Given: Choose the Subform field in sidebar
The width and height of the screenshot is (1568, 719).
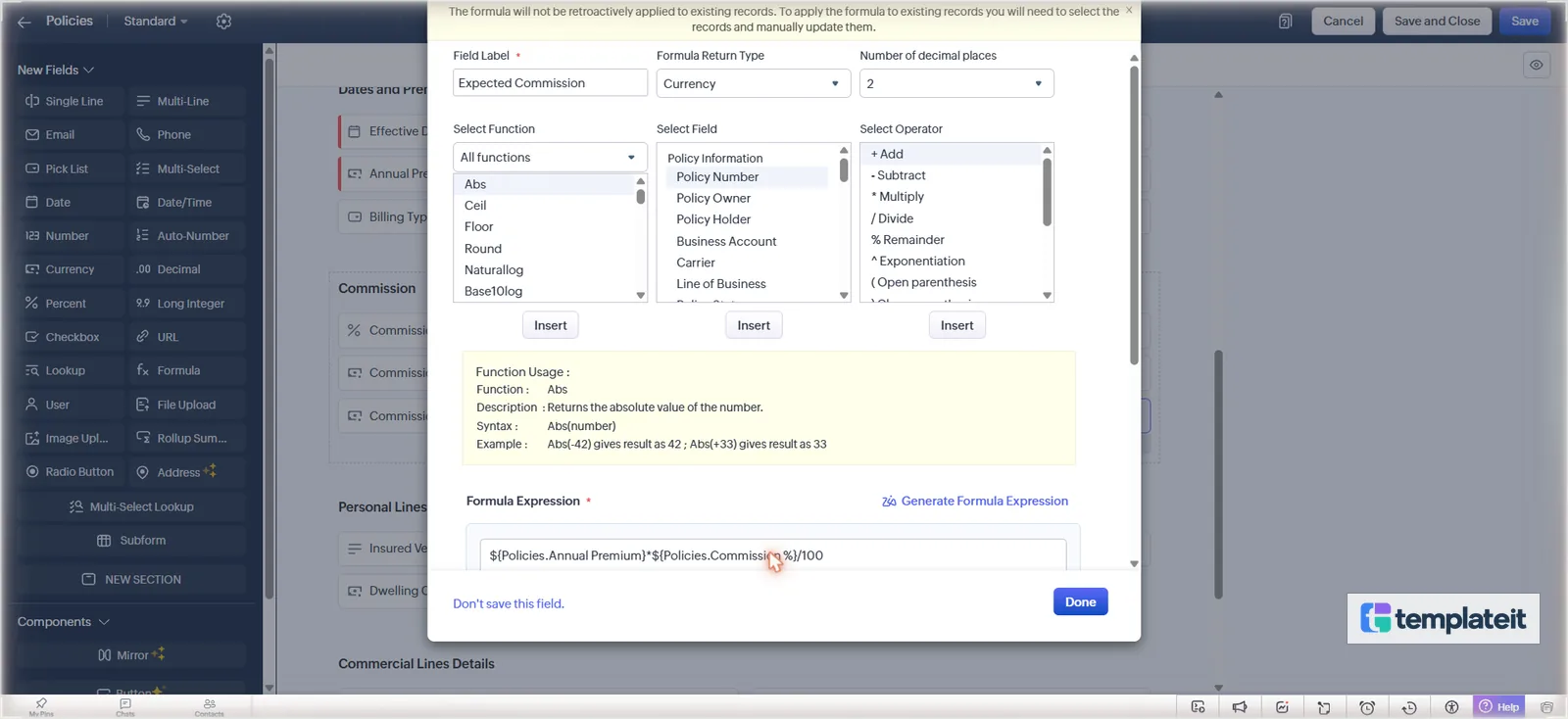Looking at the screenshot, I should pos(131,541).
